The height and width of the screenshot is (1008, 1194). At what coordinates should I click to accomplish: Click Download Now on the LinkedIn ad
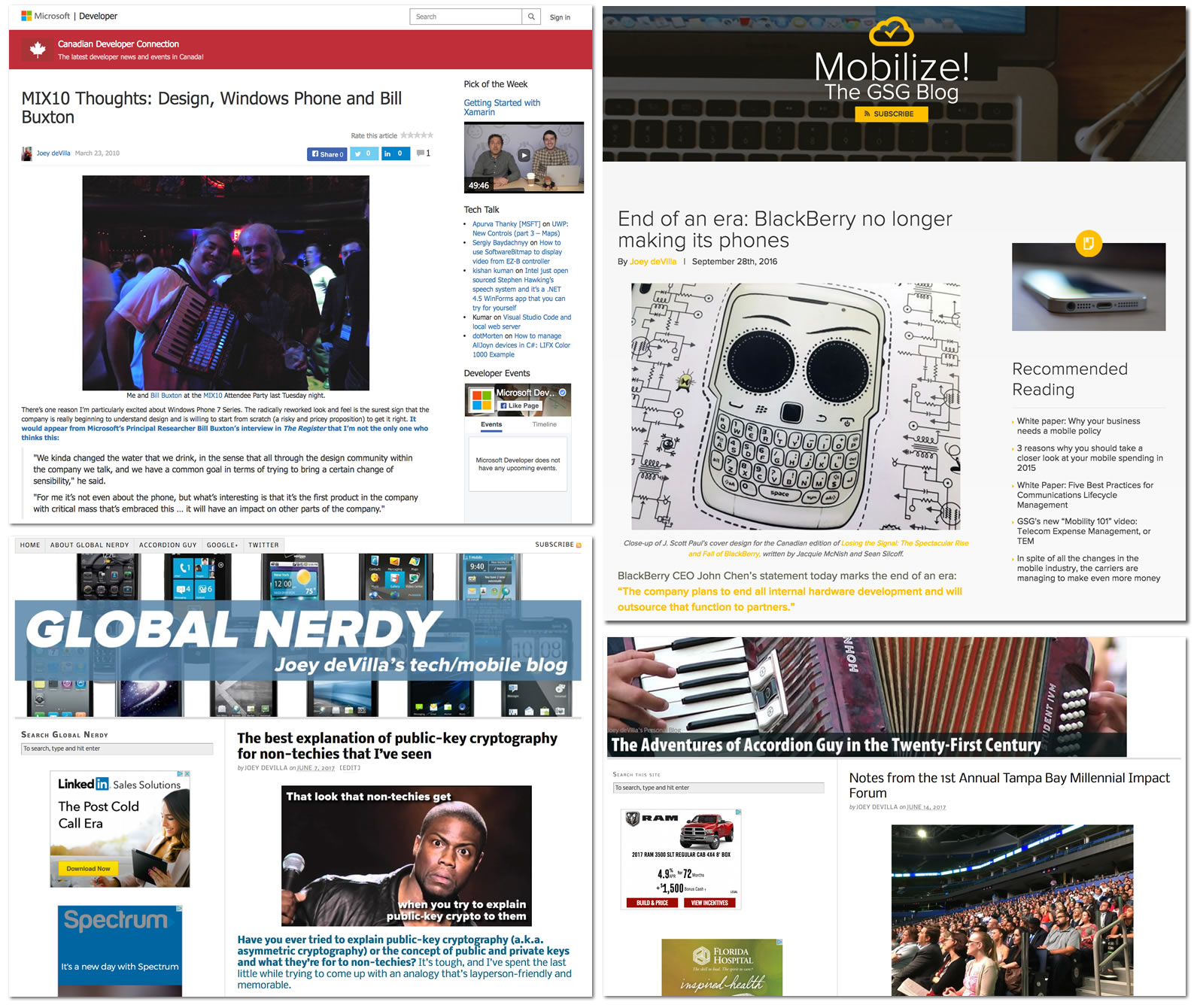pos(88,869)
